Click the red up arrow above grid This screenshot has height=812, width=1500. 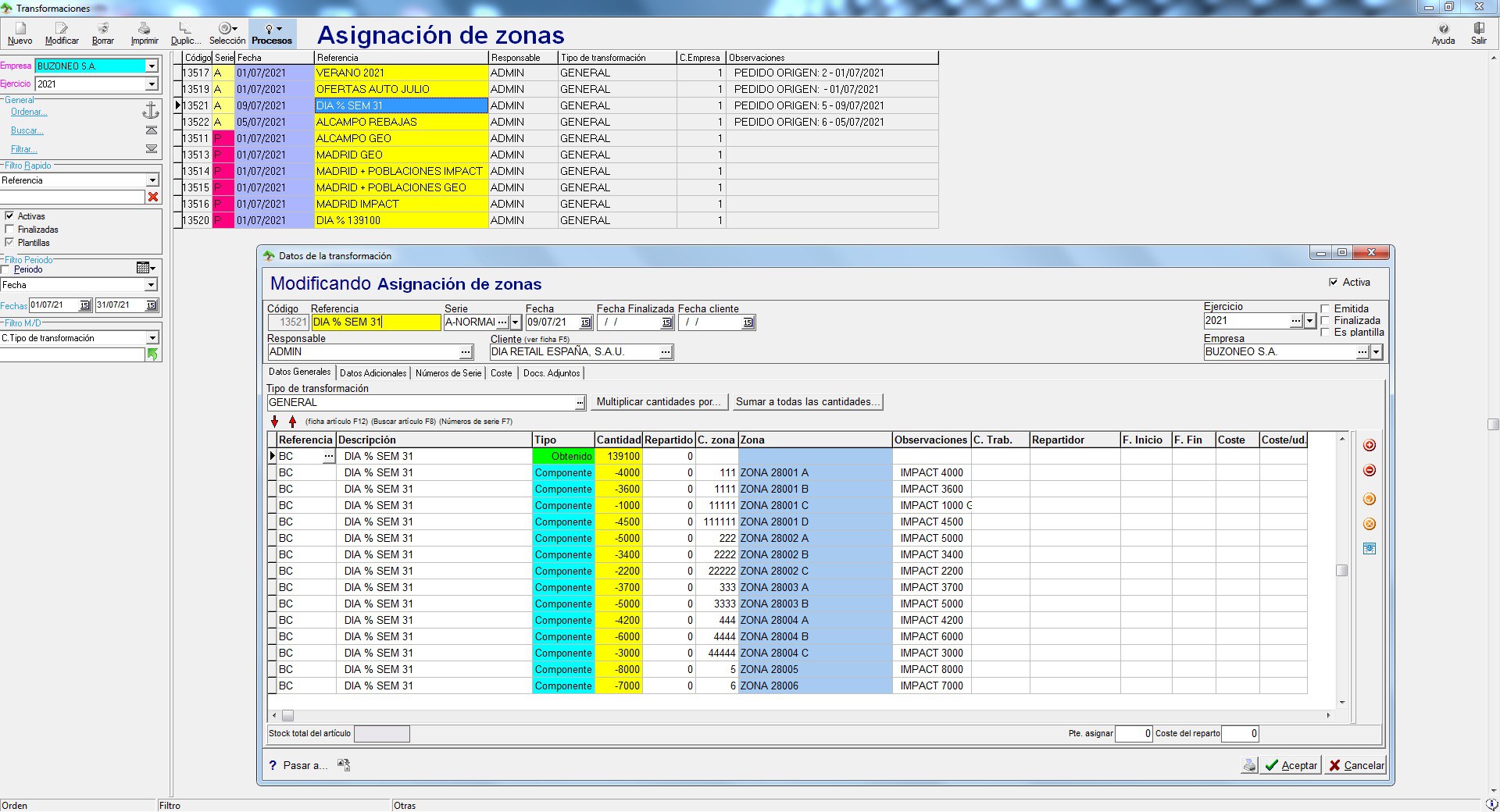coord(292,422)
